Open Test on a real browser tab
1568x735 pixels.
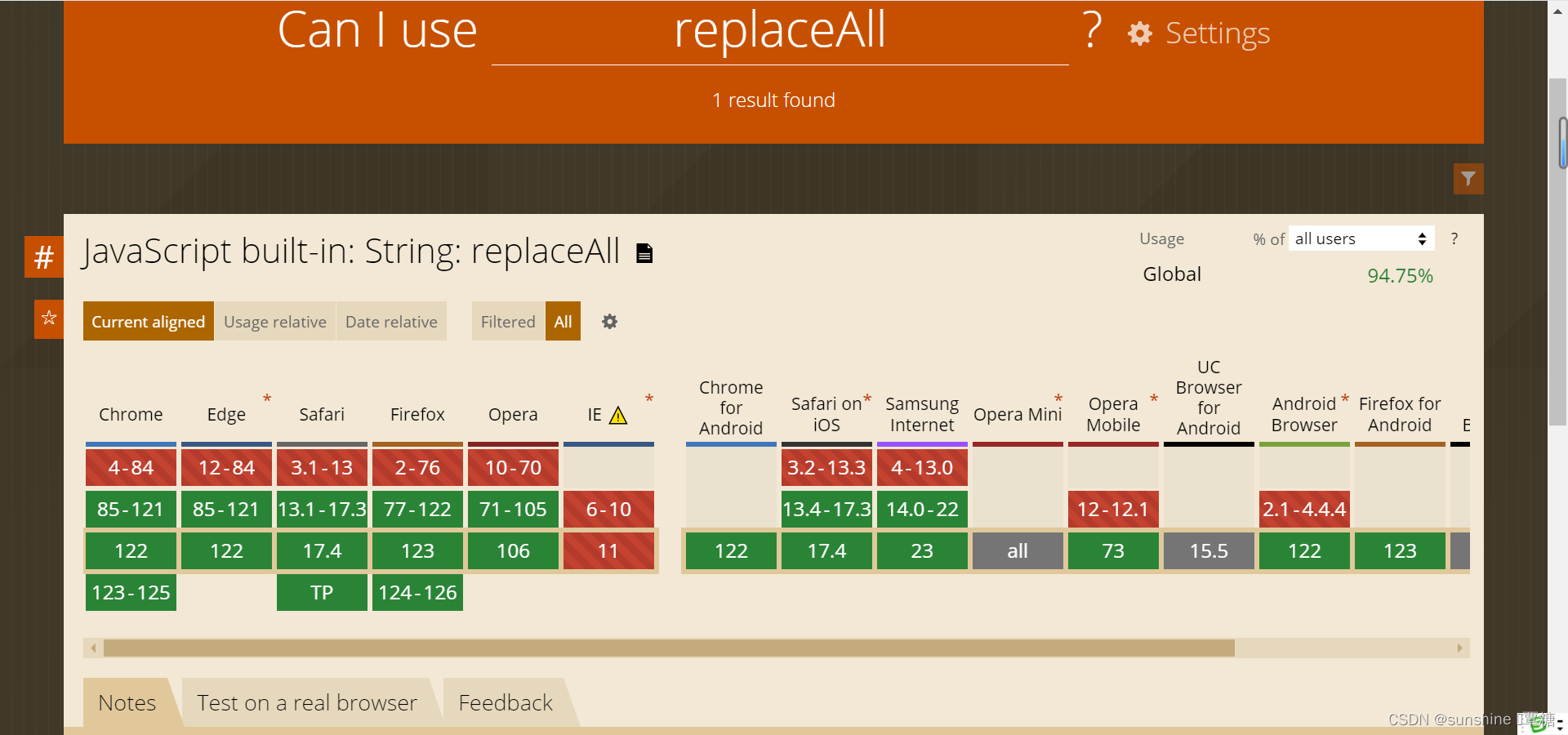click(307, 703)
